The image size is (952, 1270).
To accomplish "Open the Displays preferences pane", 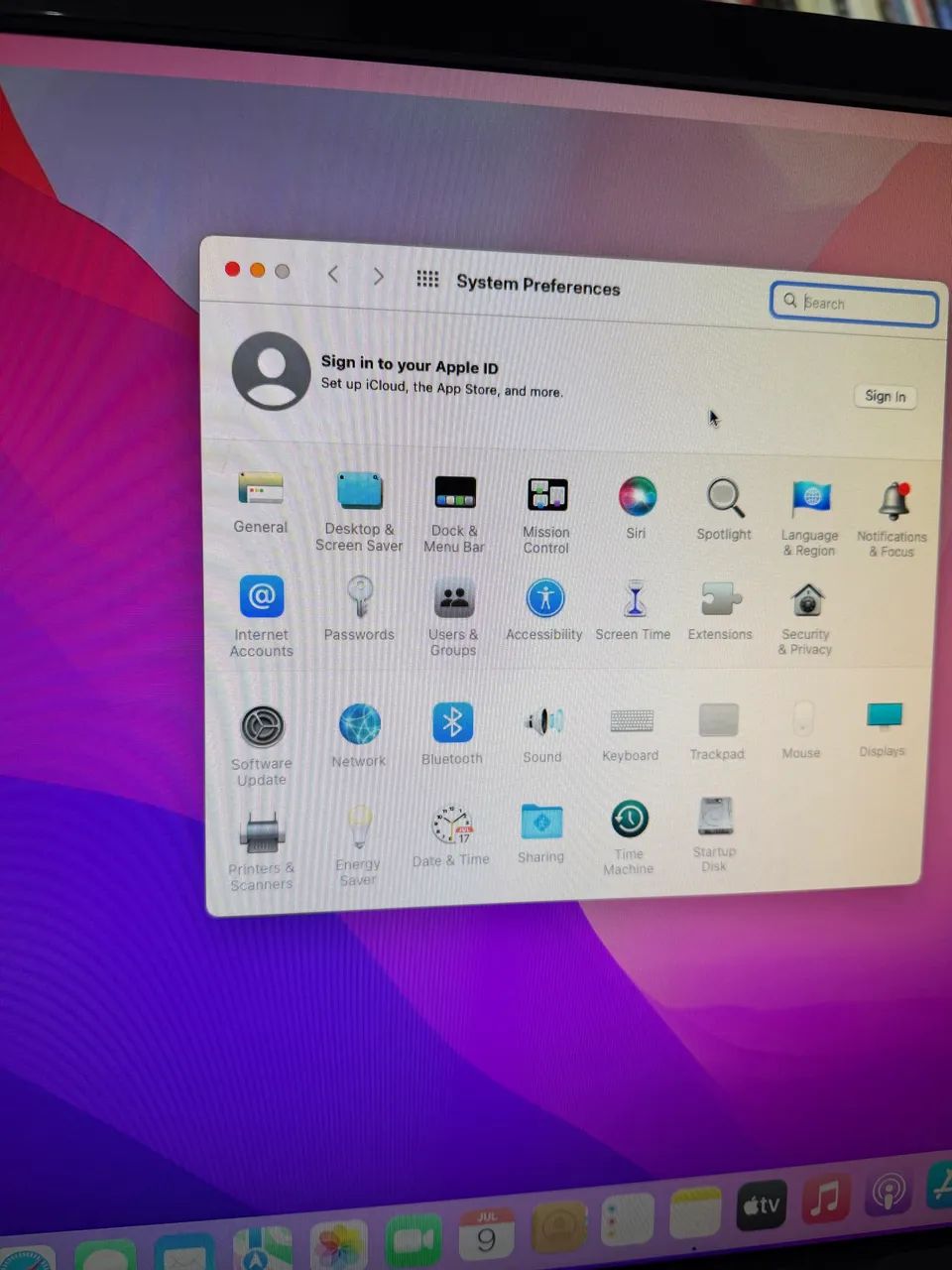I will 883,728.
